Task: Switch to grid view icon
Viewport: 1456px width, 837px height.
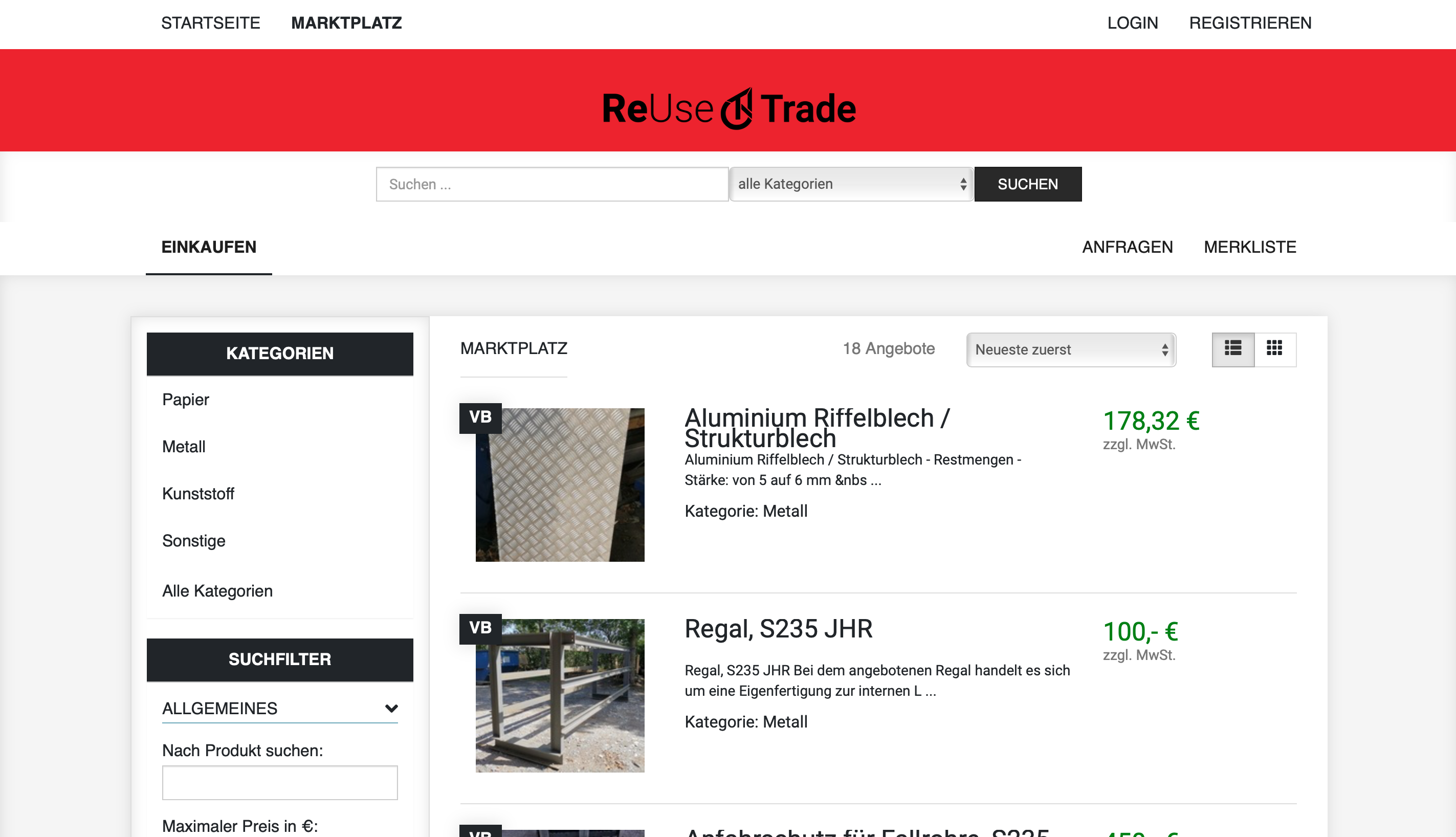Action: pos(1274,349)
